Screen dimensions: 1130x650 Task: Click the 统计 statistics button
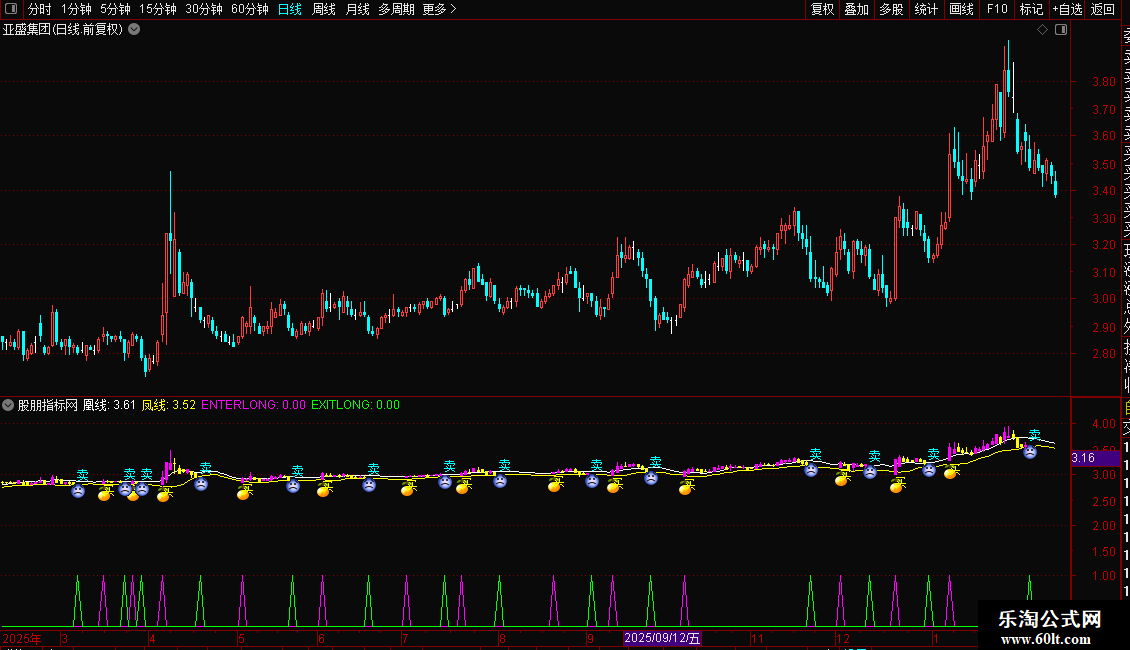[x=926, y=9]
